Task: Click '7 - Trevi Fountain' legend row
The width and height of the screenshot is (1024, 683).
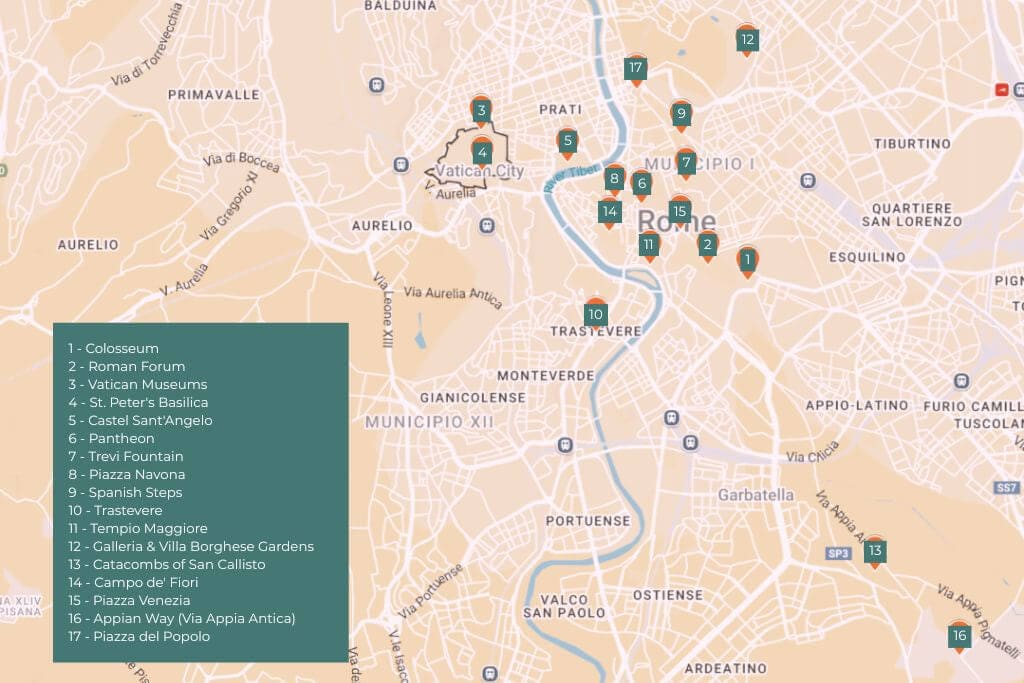Action: pyautogui.click(x=126, y=456)
